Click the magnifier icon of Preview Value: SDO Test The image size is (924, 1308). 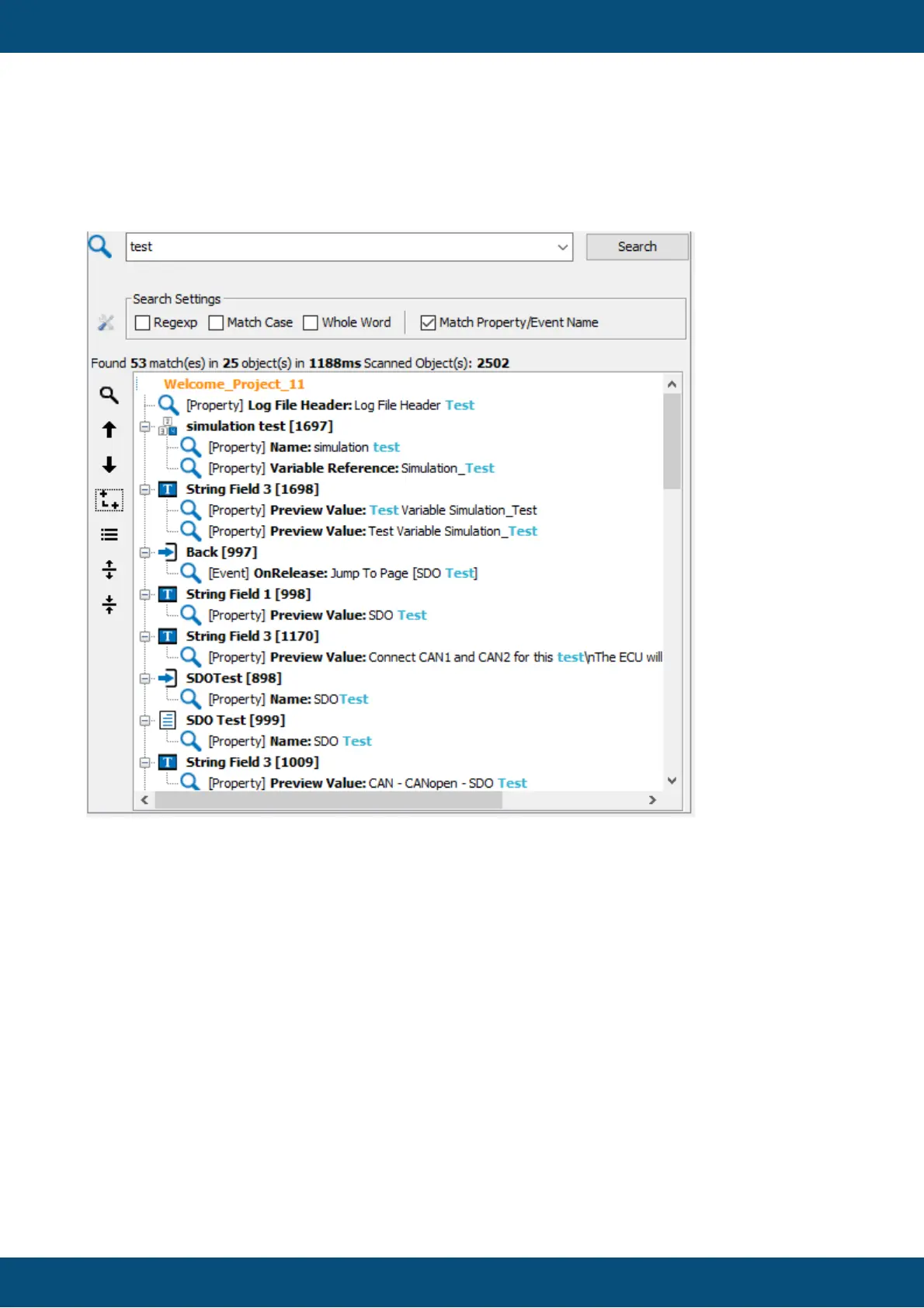pyautogui.click(x=191, y=614)
